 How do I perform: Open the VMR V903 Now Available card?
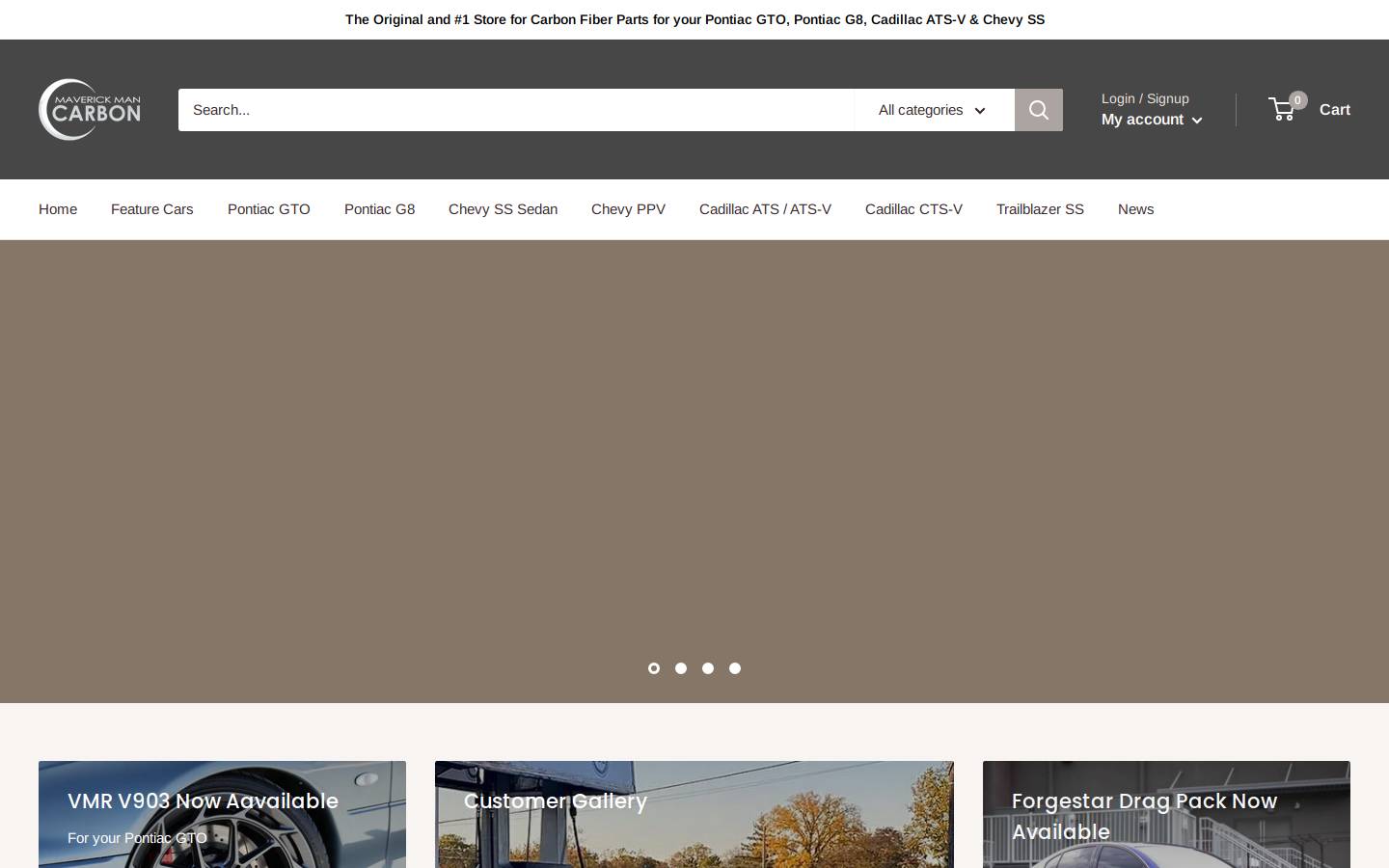pyautogui.click(x=222, y=814)
